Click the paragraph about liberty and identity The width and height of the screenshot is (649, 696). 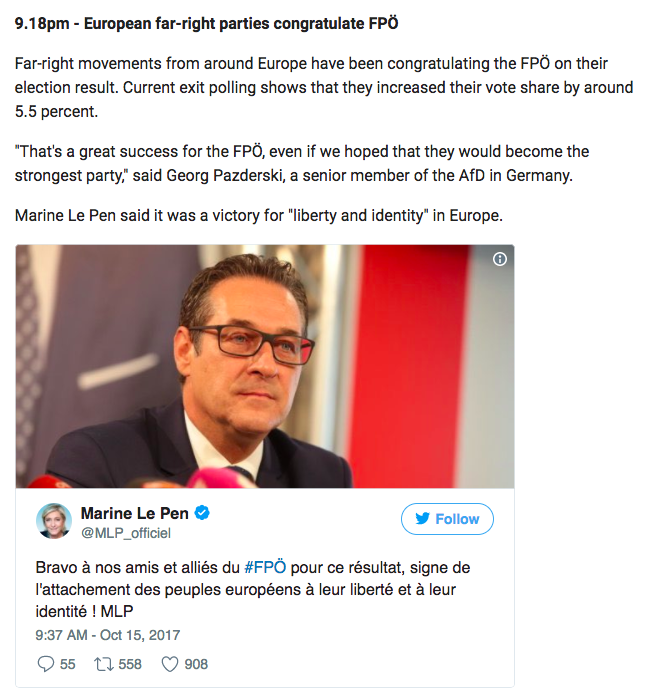pos(258,216)
